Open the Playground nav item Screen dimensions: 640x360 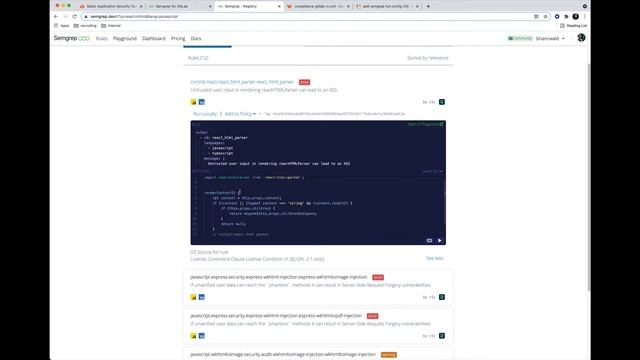pos(124,38)
